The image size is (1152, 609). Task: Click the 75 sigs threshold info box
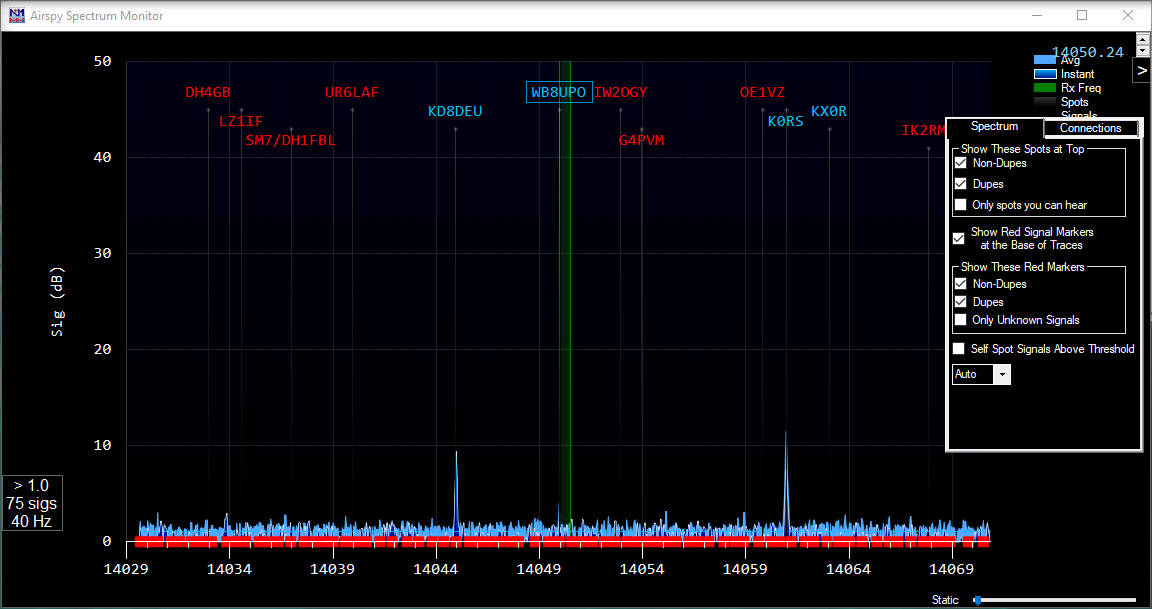point(32,503)
